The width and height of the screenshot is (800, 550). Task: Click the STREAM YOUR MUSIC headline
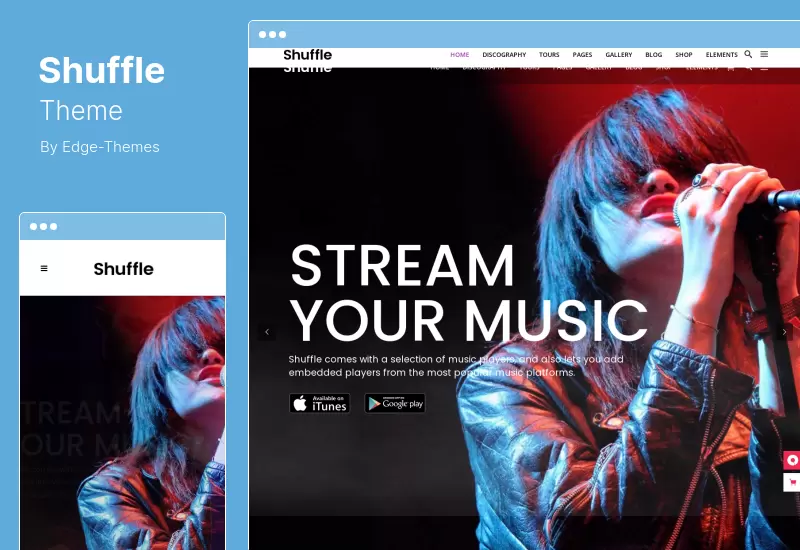(x=468, y=293)
